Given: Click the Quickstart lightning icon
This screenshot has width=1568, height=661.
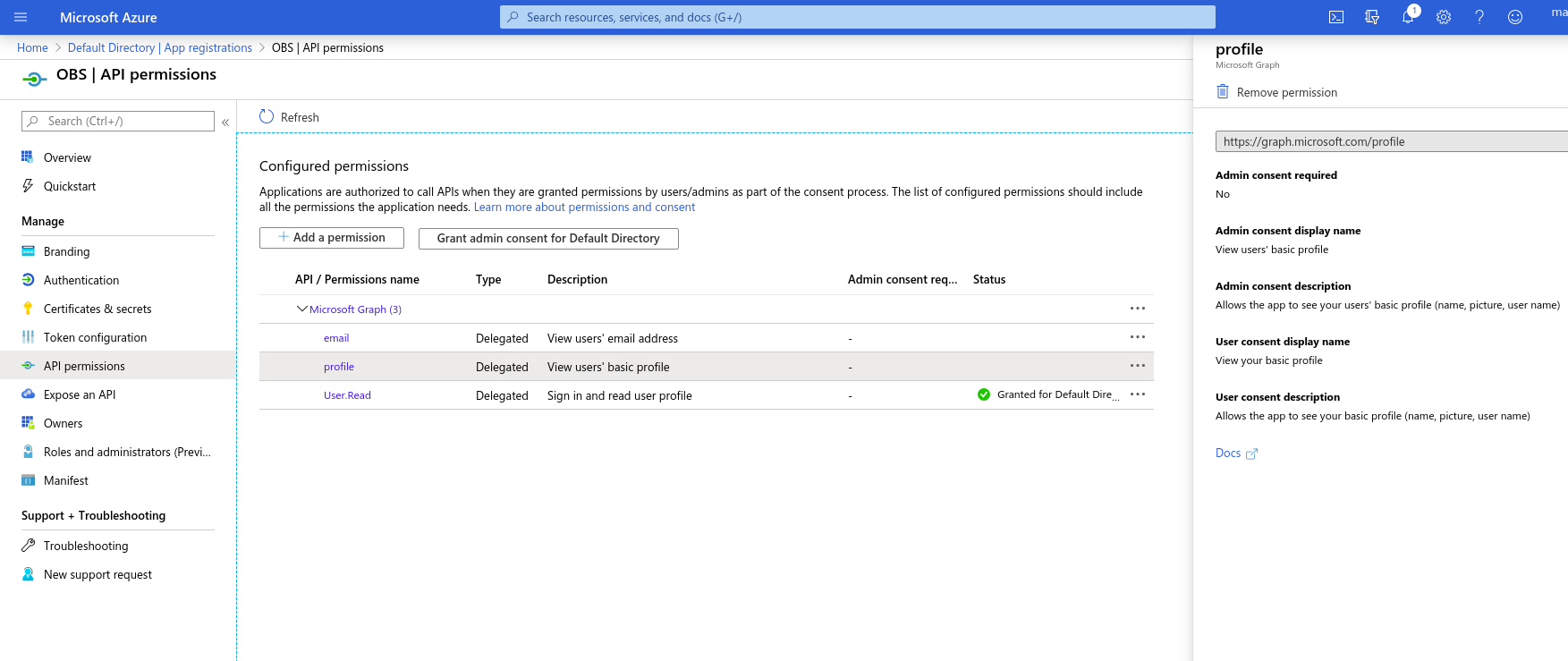Looking at the screenshot, I should 28,185.
